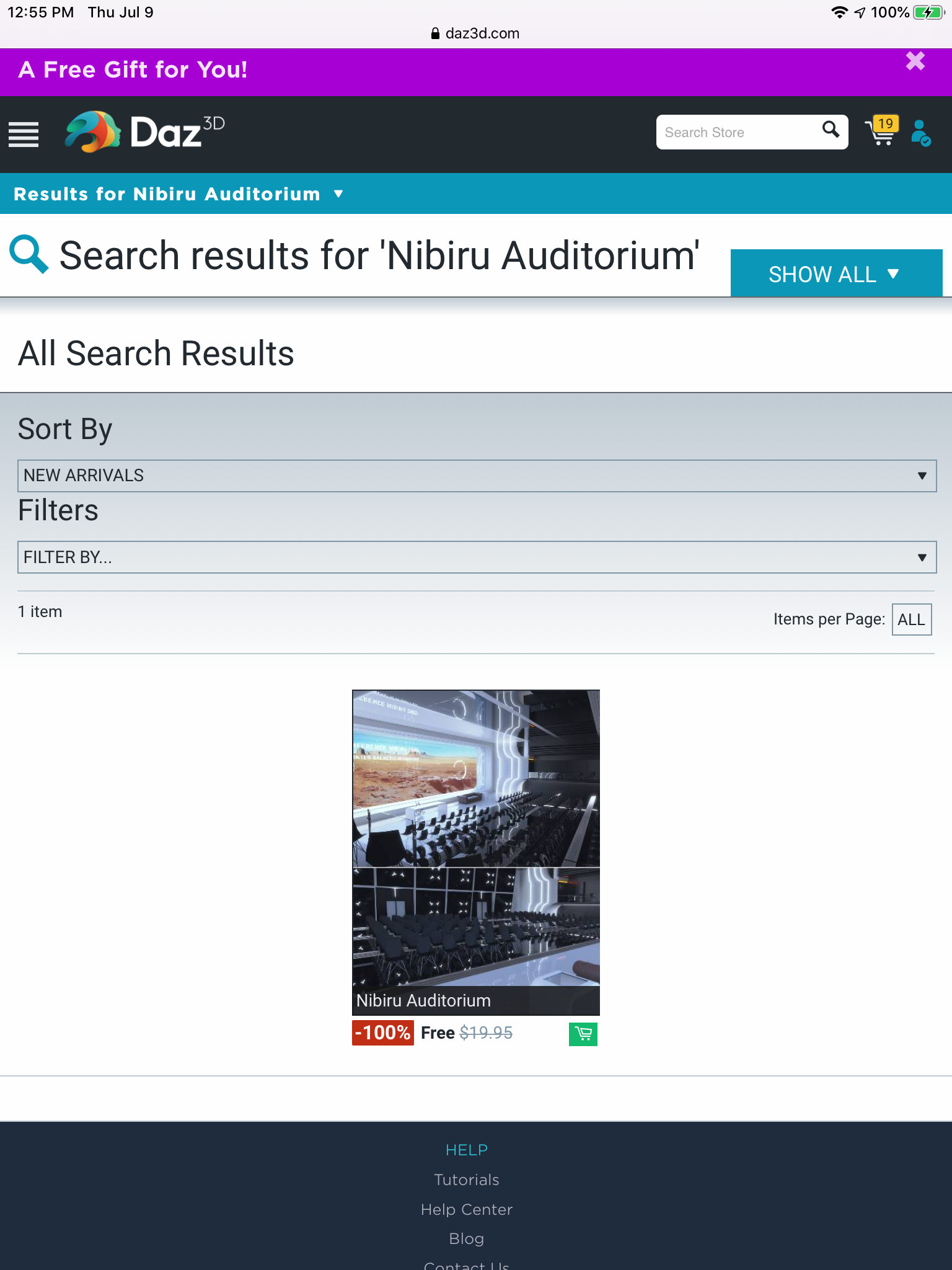Go to the Help Center link
The image size is (952, 1270).
click(467, 1209)
